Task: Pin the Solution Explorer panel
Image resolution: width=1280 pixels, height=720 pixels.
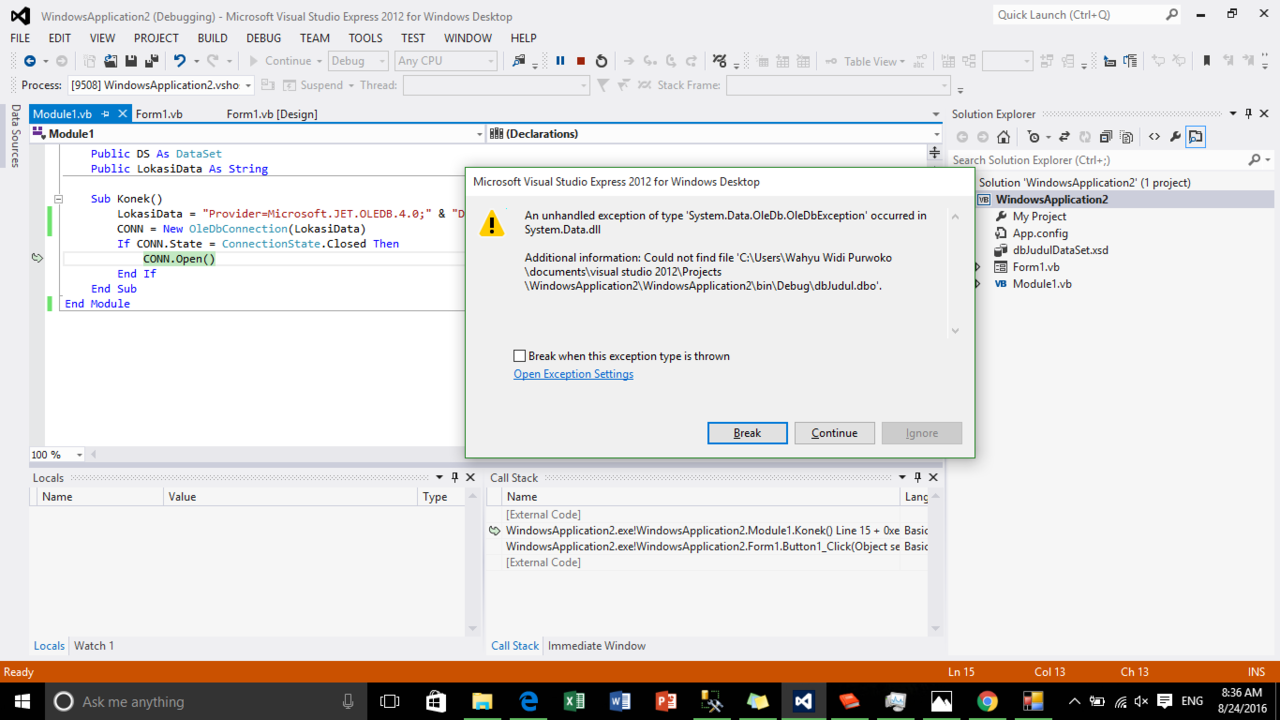Action: click(x=1248, y=114)
